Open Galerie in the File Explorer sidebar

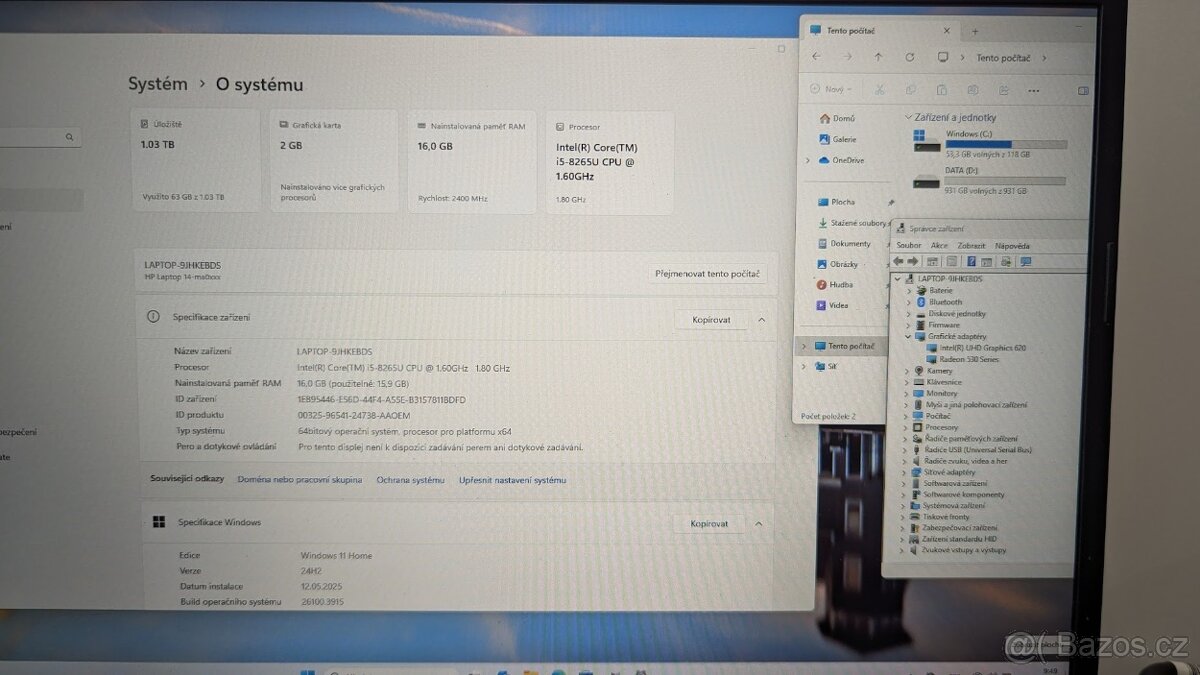click(x=841, y=139)
